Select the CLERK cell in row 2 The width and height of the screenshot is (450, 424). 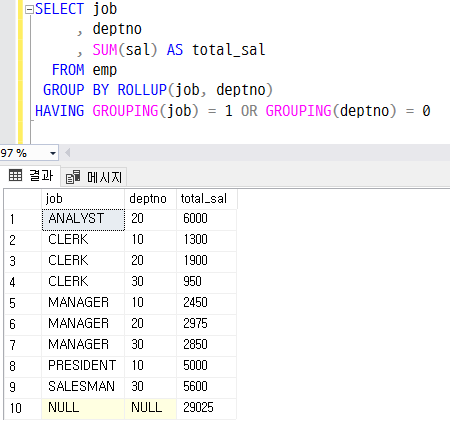click(83, 240)
